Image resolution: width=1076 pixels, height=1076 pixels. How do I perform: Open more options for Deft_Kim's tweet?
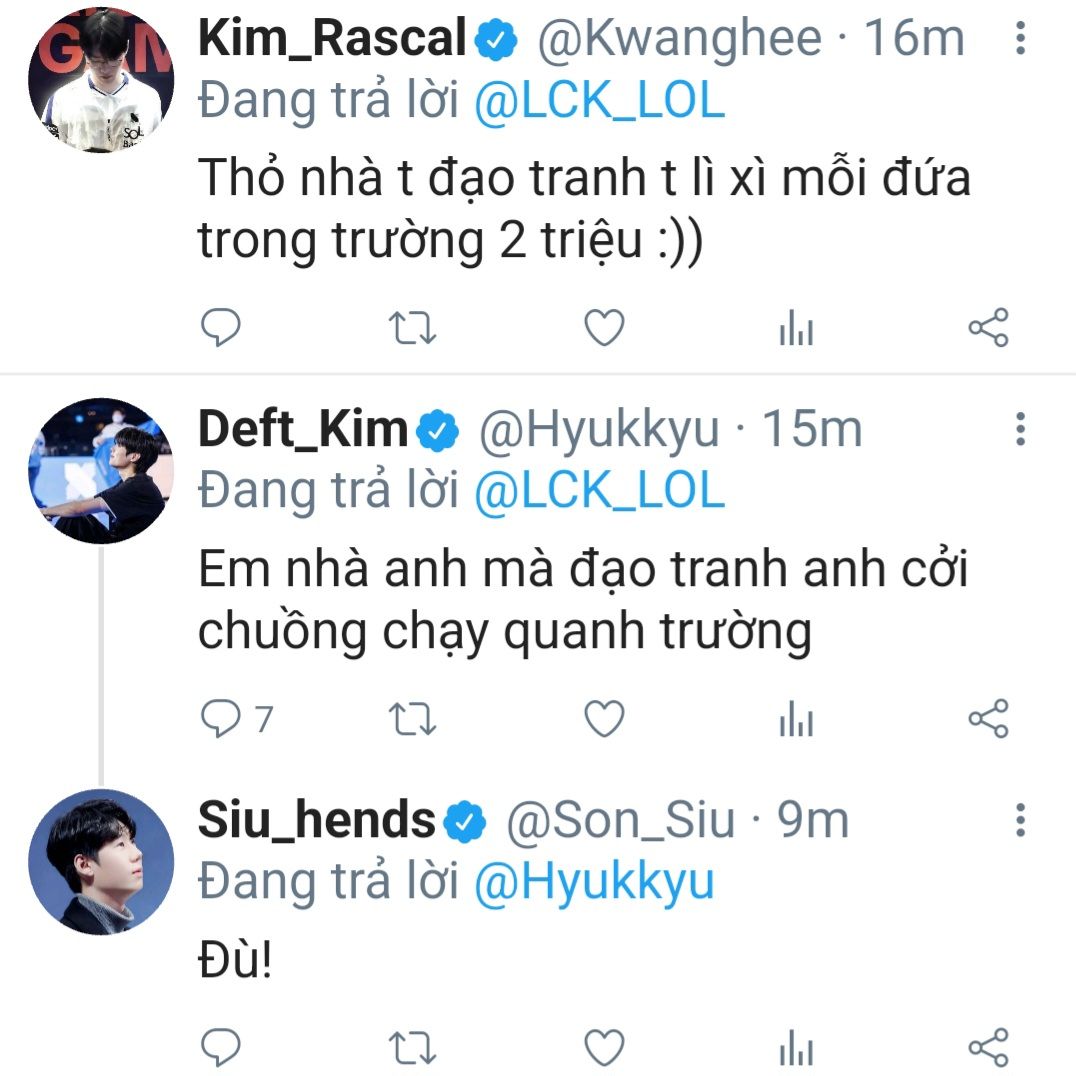[1020, 428]
